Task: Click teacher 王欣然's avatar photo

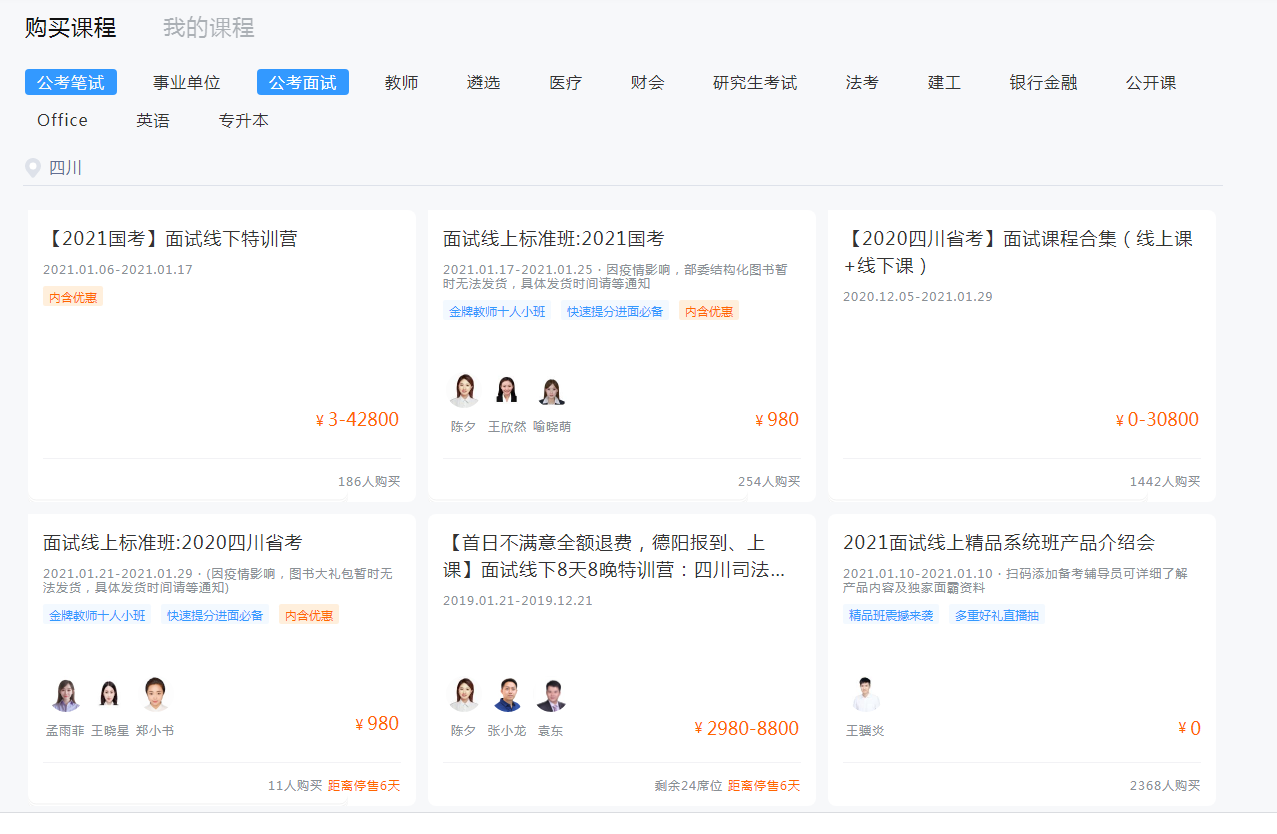Action: (x=506, y=390)
